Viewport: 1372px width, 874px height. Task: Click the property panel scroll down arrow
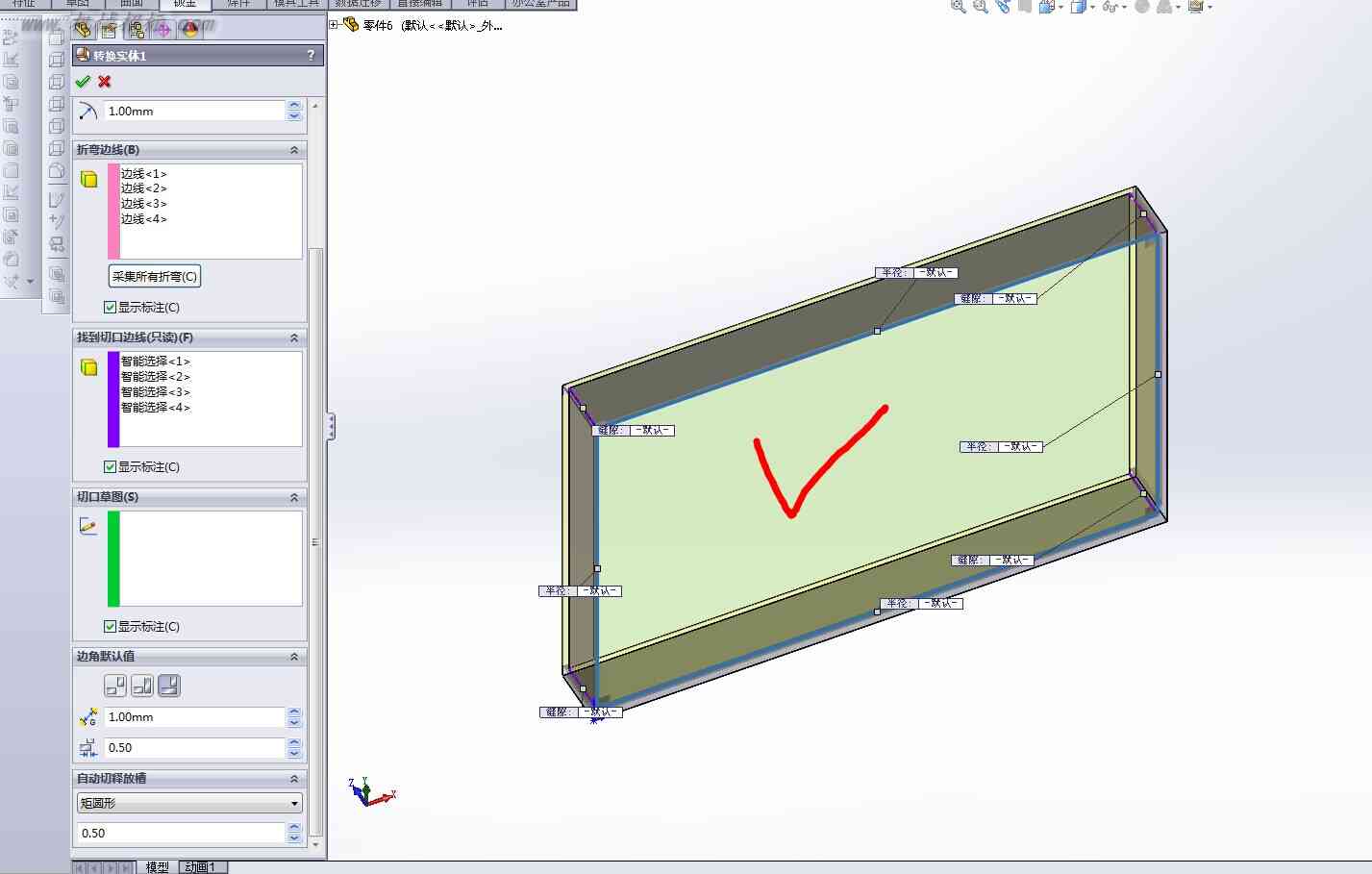click(315, 845)
